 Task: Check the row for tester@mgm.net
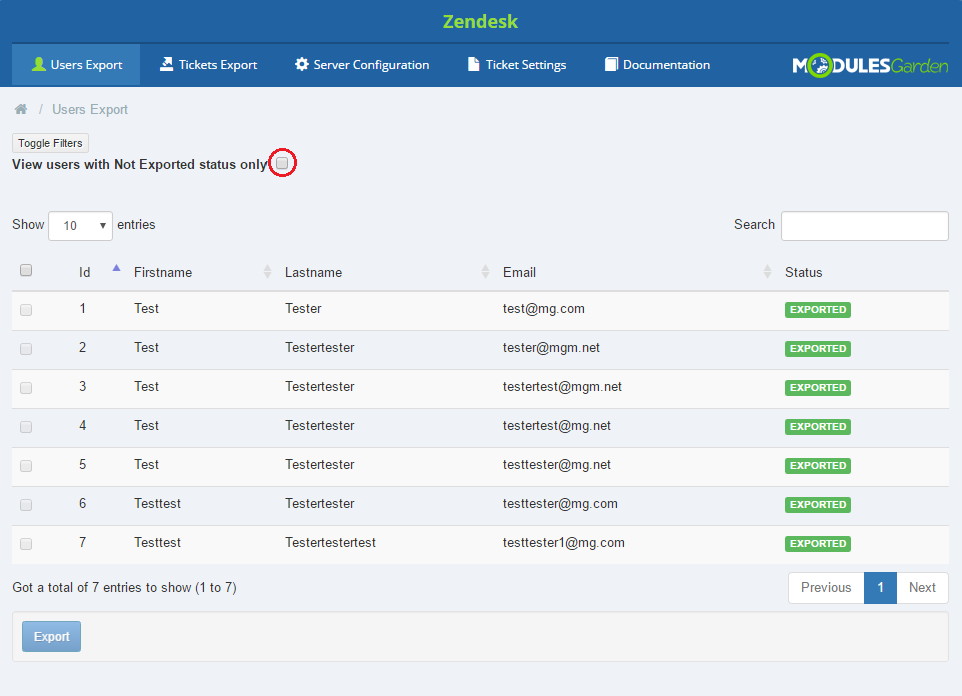[x=26, y=349]
